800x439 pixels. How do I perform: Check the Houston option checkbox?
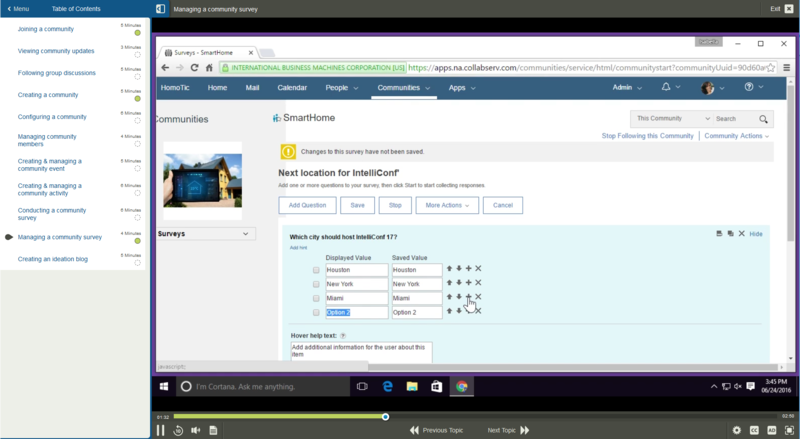(316, 270)
